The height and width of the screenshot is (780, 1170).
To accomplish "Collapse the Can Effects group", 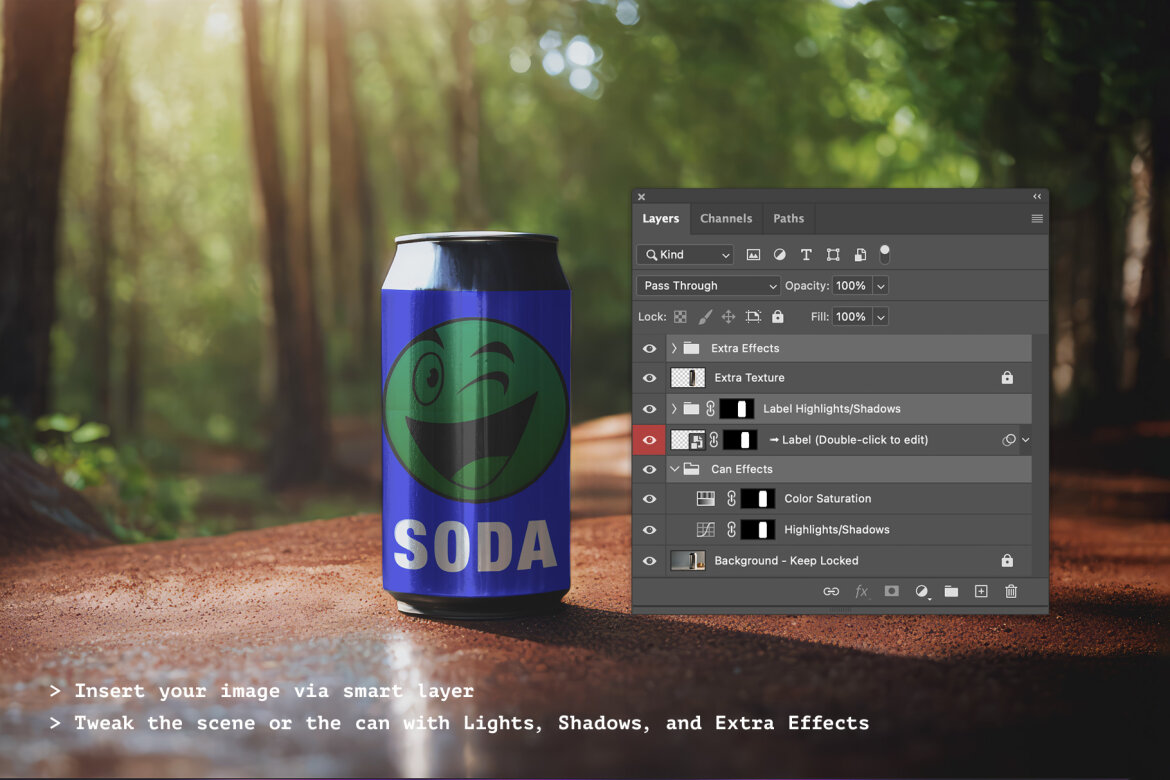I will 675,469.
